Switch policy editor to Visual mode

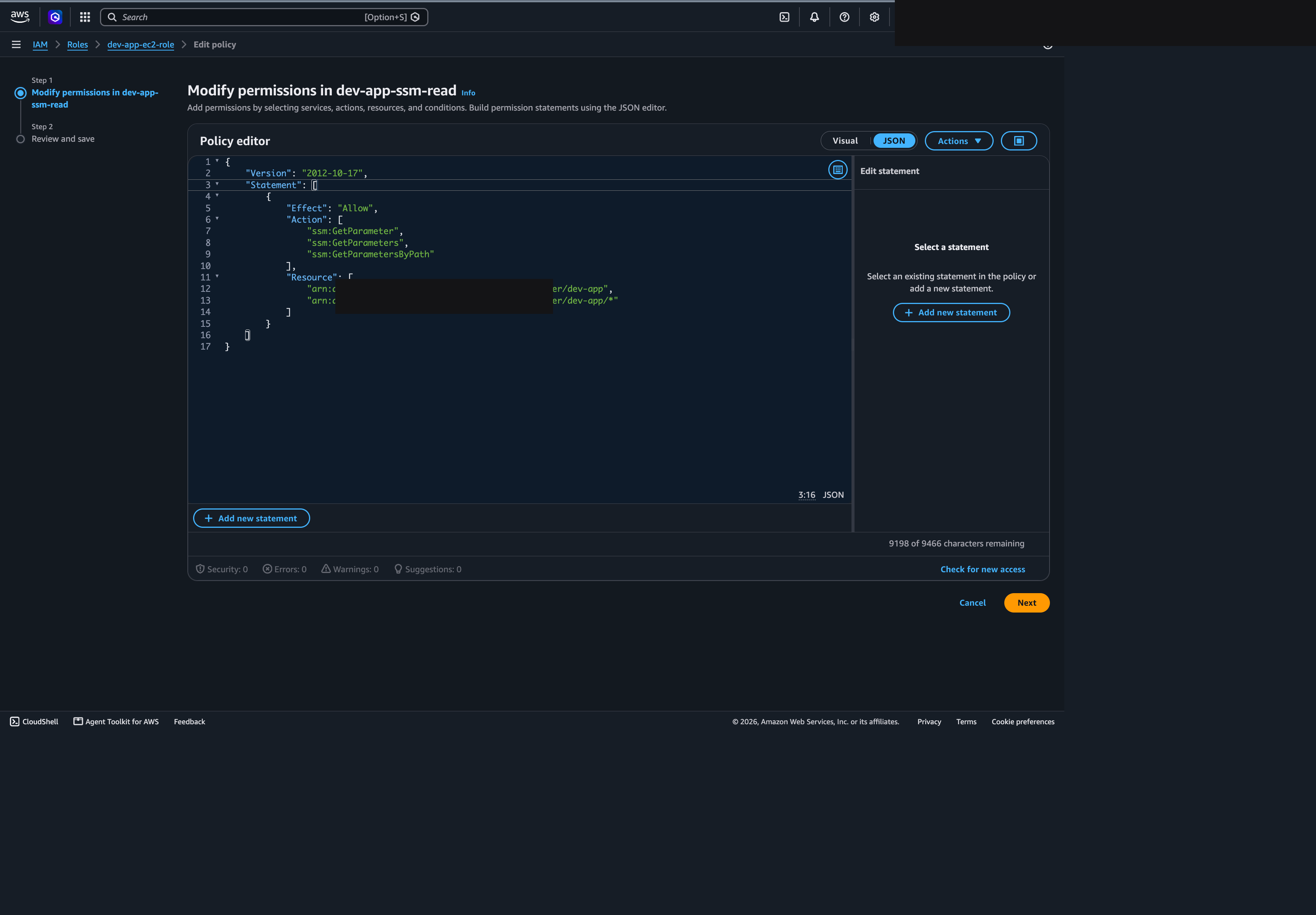point(845,141)
